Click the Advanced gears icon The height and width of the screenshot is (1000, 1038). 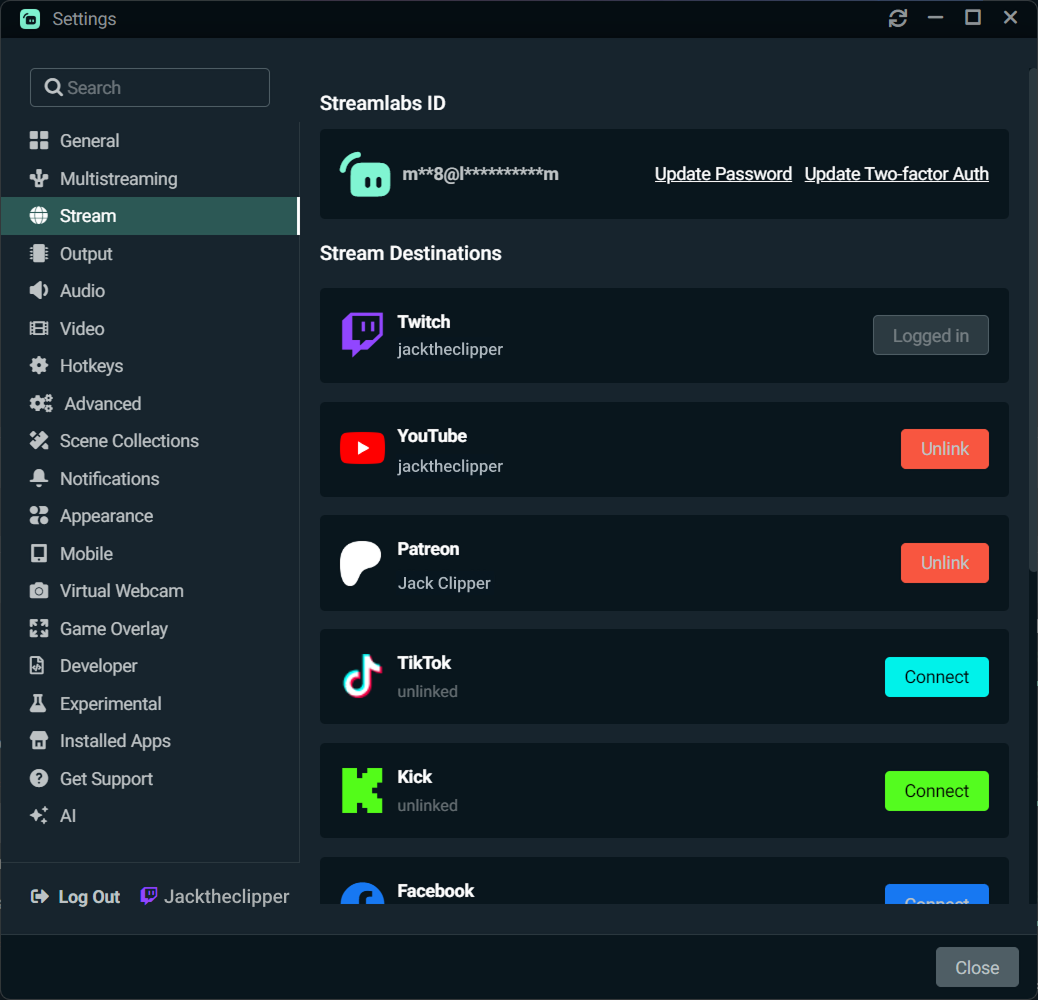coord(41,403)
